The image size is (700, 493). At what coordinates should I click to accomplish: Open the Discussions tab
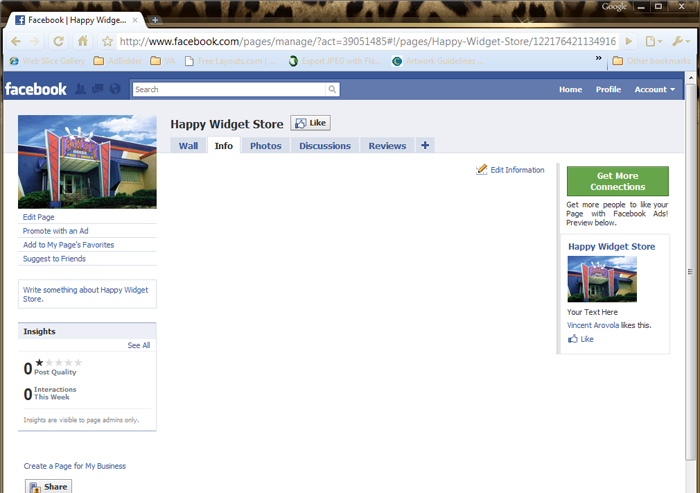[325, 146]
